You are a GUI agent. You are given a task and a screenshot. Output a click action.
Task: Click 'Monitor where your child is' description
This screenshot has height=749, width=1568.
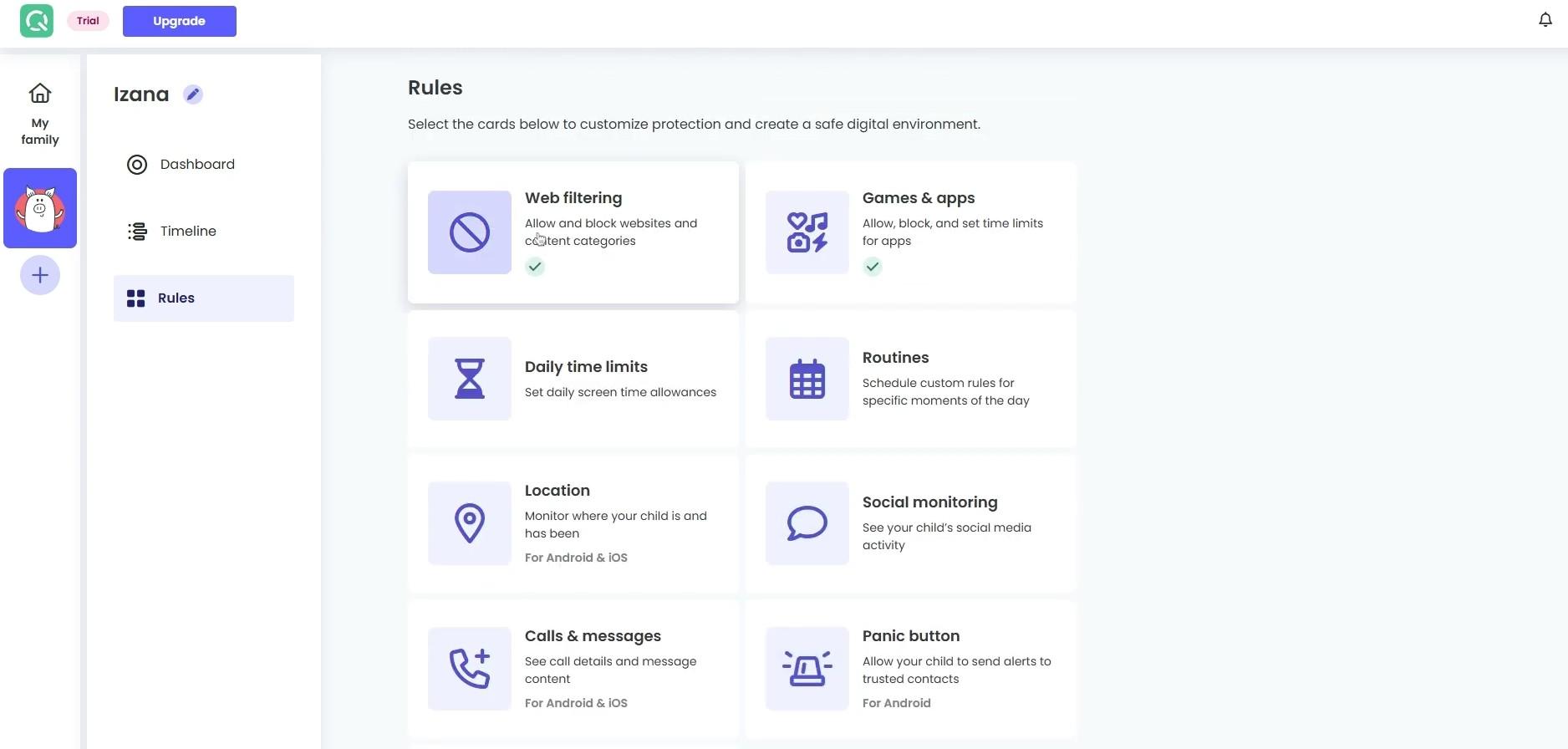click(x=616, y=524)
